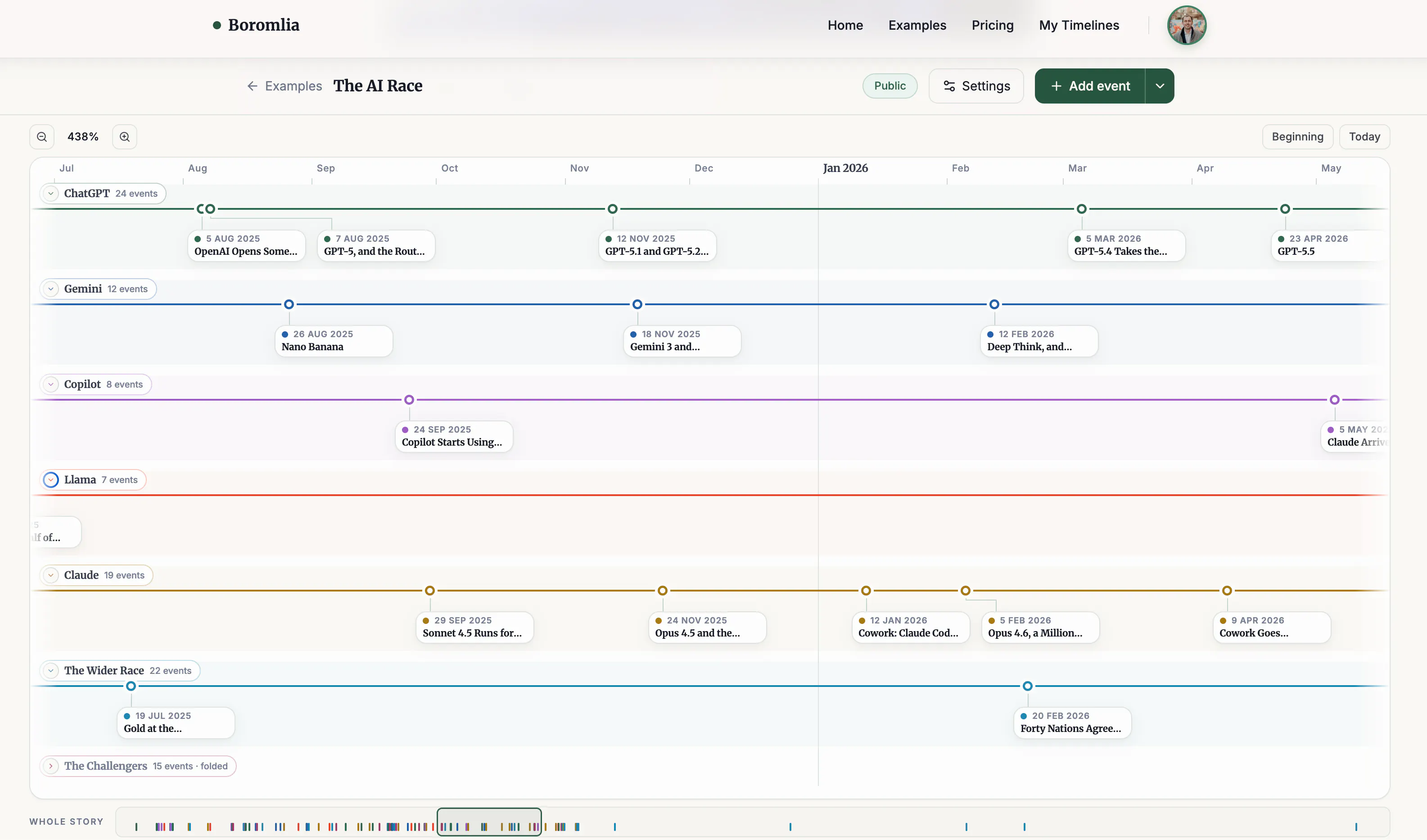
Task: Select the 24 Sep 2025 Copilot marker
Action: tap(409, 400)
